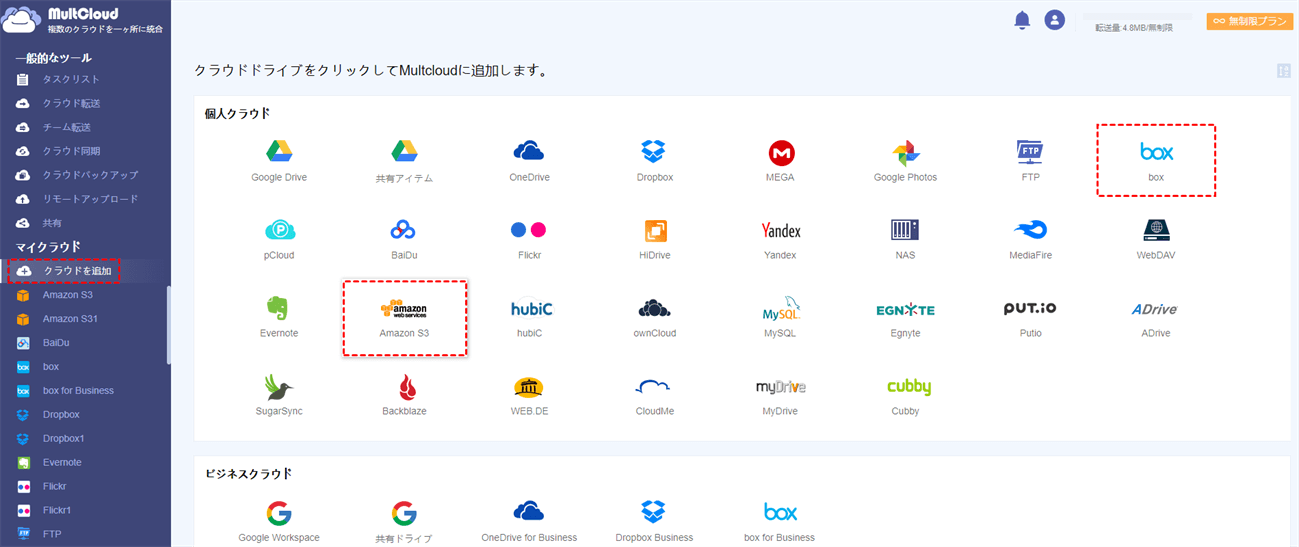Image resolution: width=1299 pixels, height=547 pixels.
Task: Select Google Photos cloud
Action: coord(905,161)
